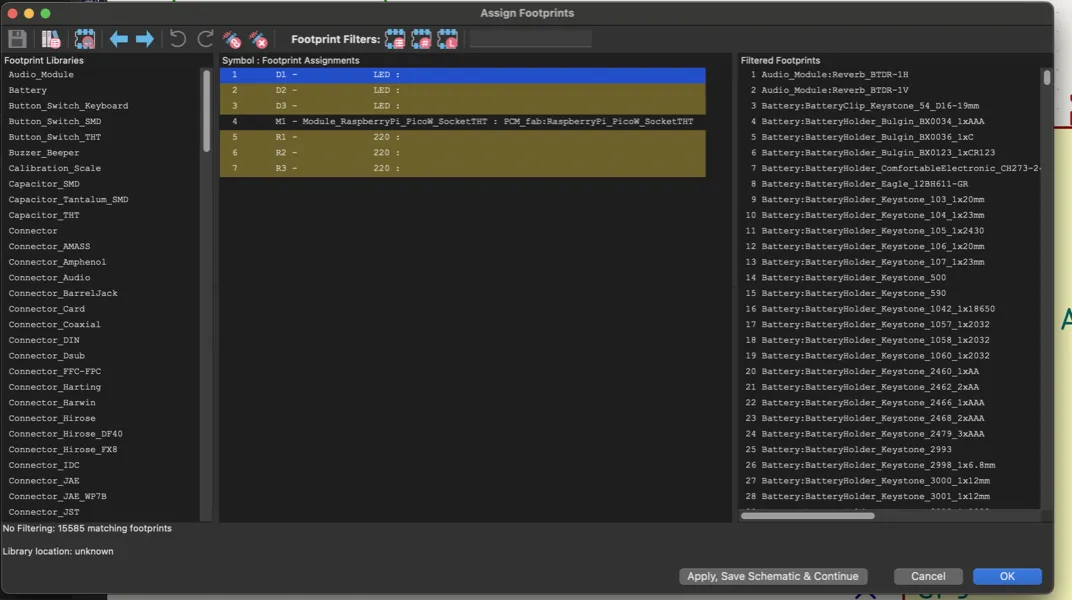Toggle filter by pin count
The image size is (1072, 600).
click(x=421, y=39)
